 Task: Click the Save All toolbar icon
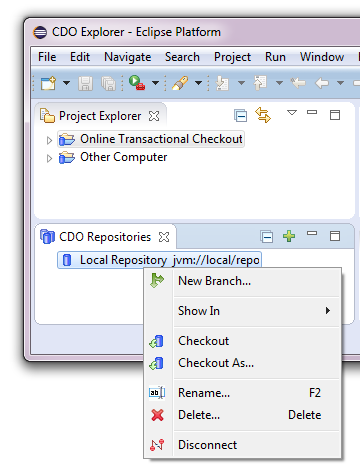point(108,83)
